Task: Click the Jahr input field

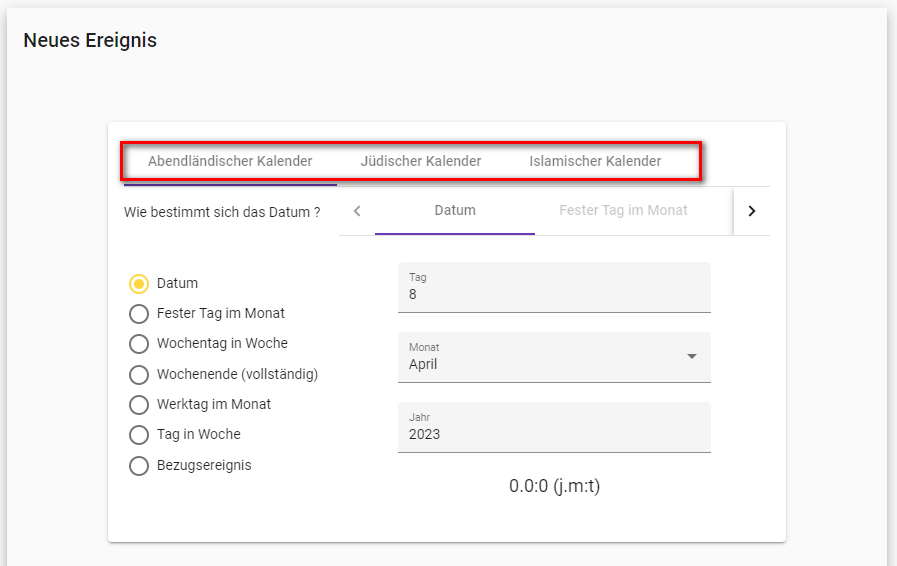Action: (x=554, y=434)
